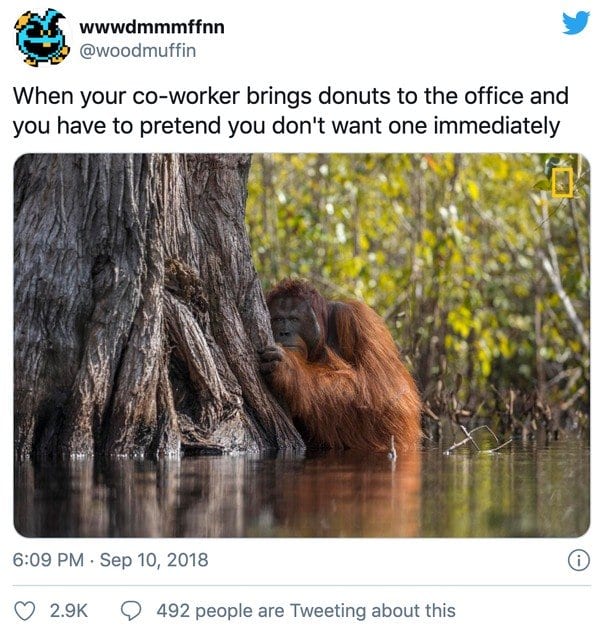Open the 6:09 PM timestamp

click(x=46, y=560)
